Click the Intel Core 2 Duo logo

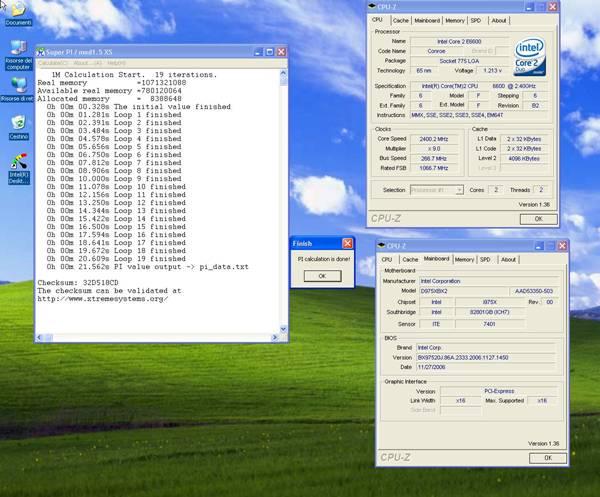click(528, 56)
